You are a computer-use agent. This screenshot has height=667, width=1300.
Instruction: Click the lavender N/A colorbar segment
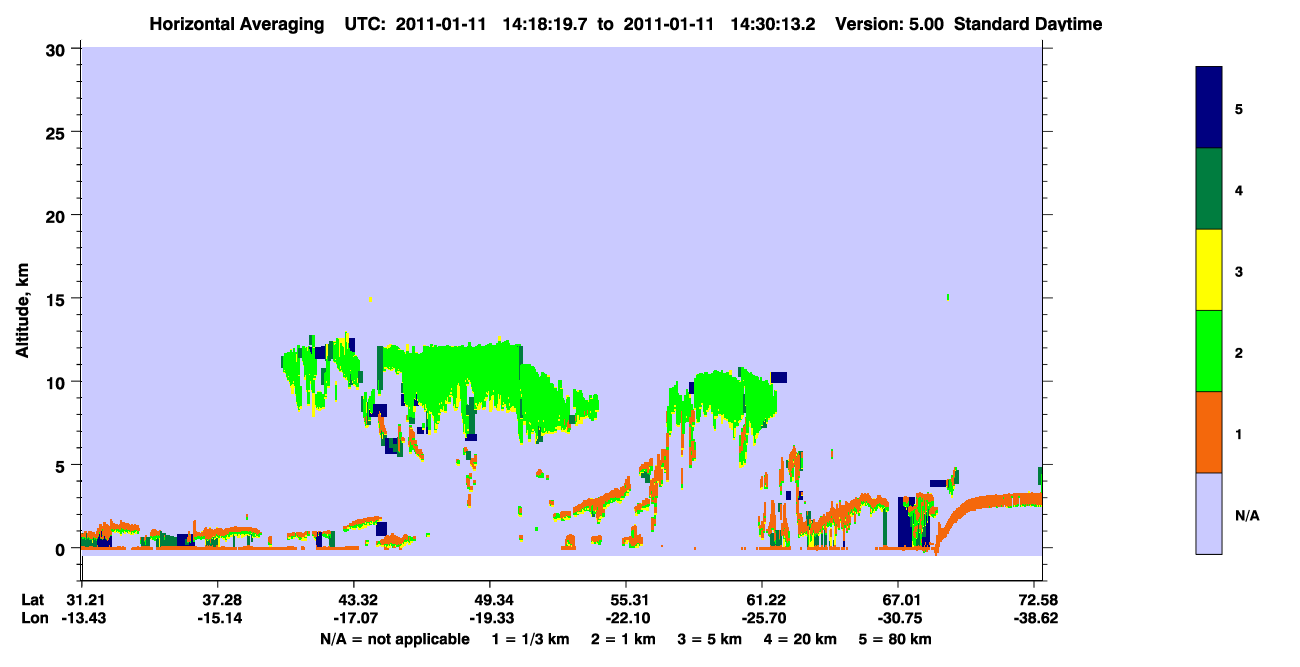1208,513
